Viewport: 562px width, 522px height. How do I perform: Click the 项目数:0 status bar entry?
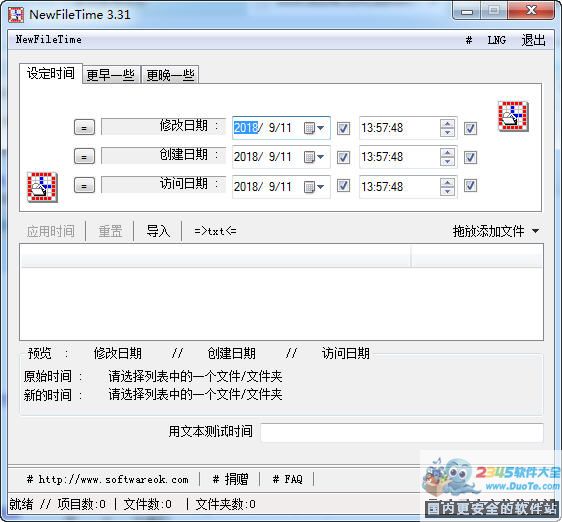(82, 504)
